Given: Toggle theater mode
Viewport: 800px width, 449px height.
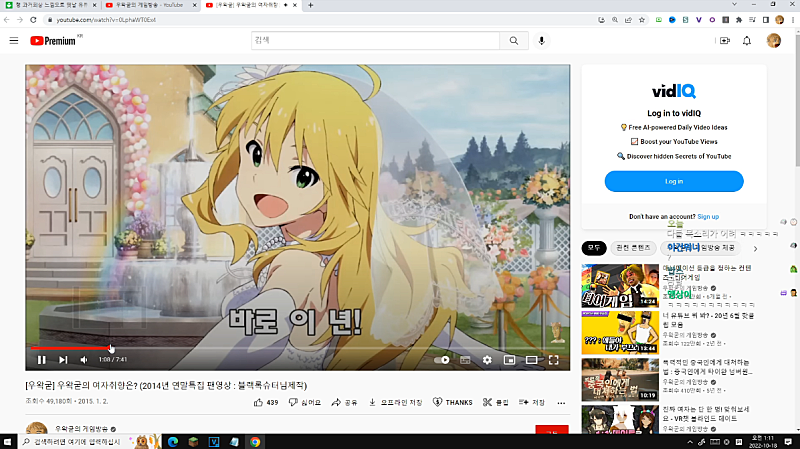Looking at the screenshot, I should coord(531,360).
